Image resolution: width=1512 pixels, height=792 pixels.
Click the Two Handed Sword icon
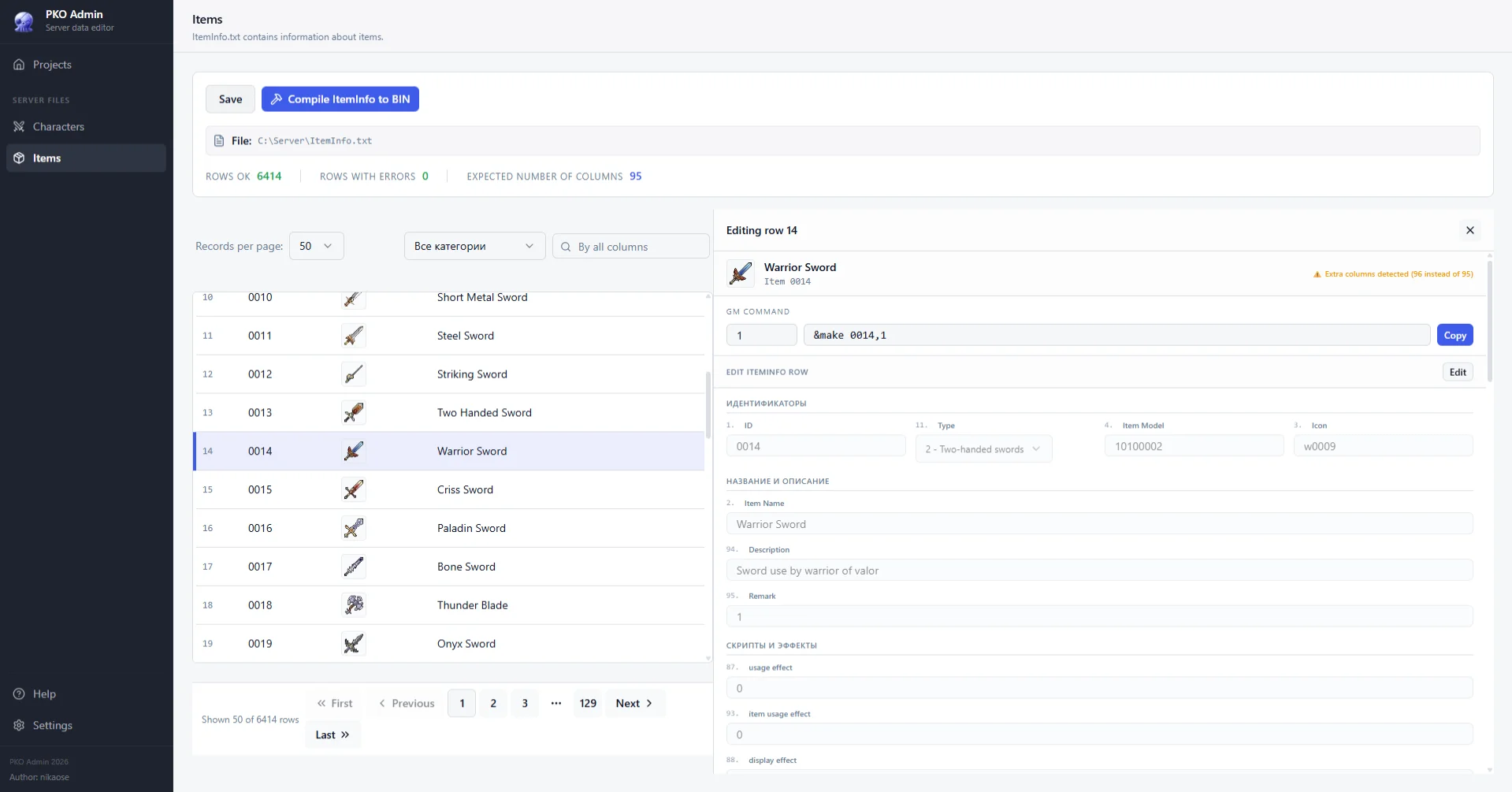point(354,412)
